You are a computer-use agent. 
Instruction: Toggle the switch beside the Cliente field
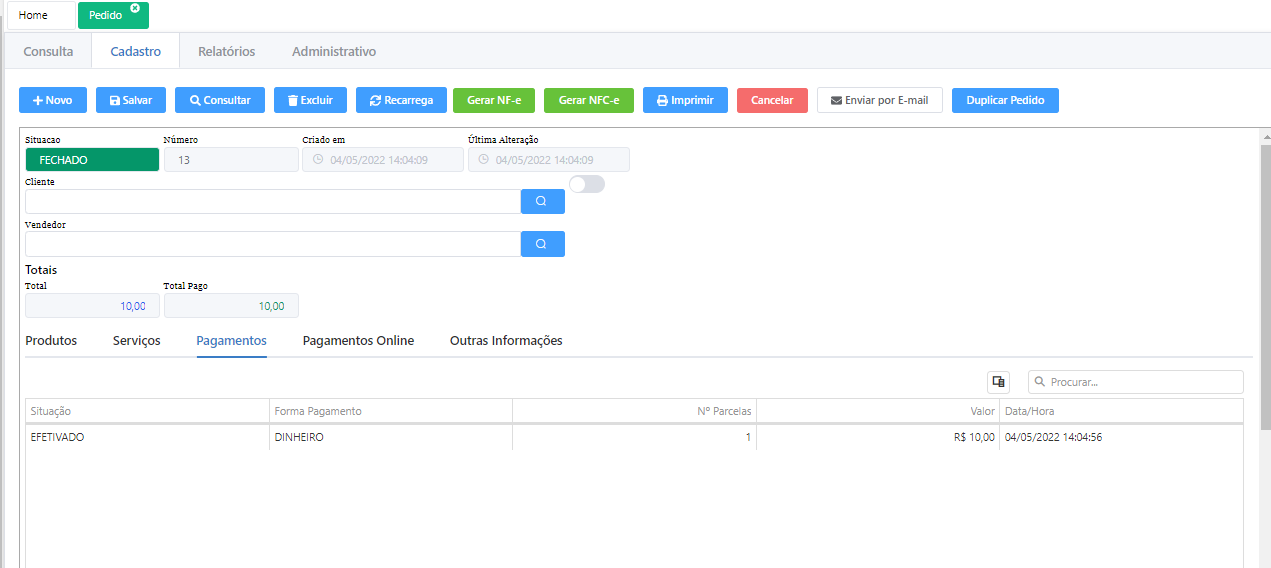tap(587, 184)
